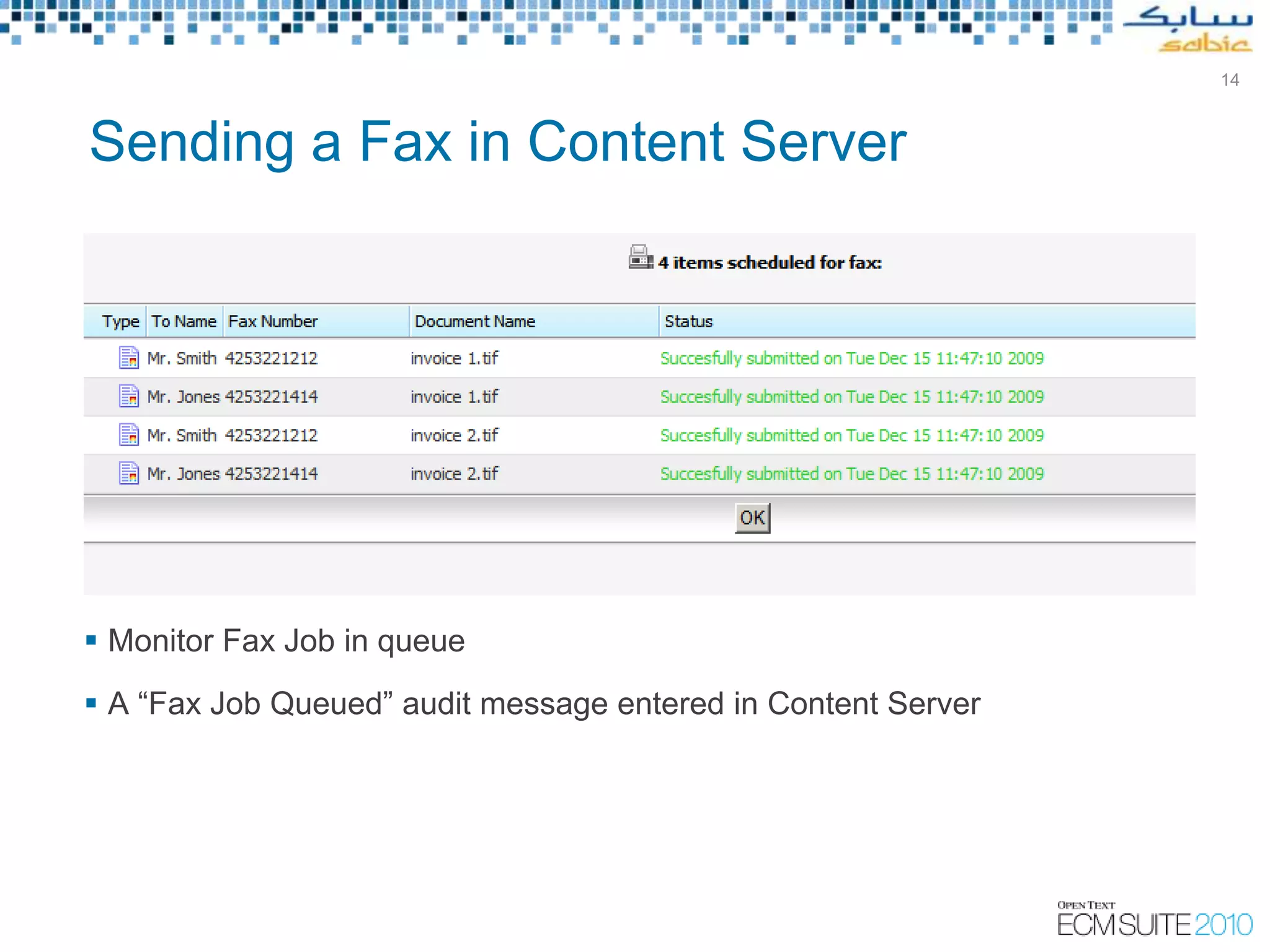Click document icon for Mr. Smith invoice 1.tif
The image size is (1270, 952).
(128, 358)
